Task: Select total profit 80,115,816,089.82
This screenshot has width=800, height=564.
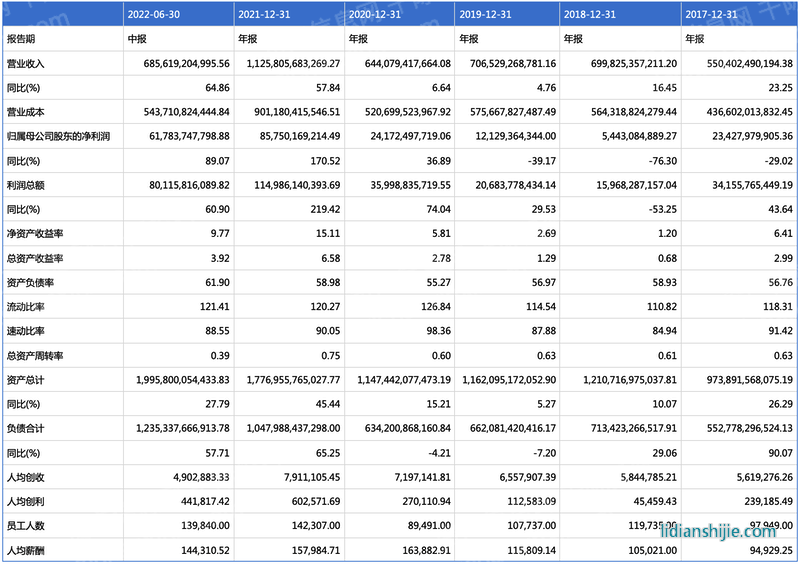Action: pyautogui.click(x=189, y=185)
